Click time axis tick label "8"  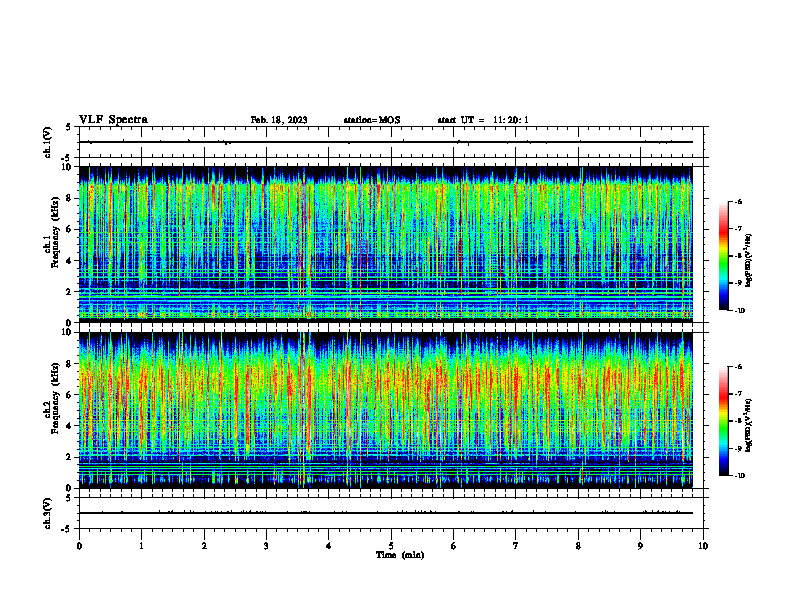(578, 546)
